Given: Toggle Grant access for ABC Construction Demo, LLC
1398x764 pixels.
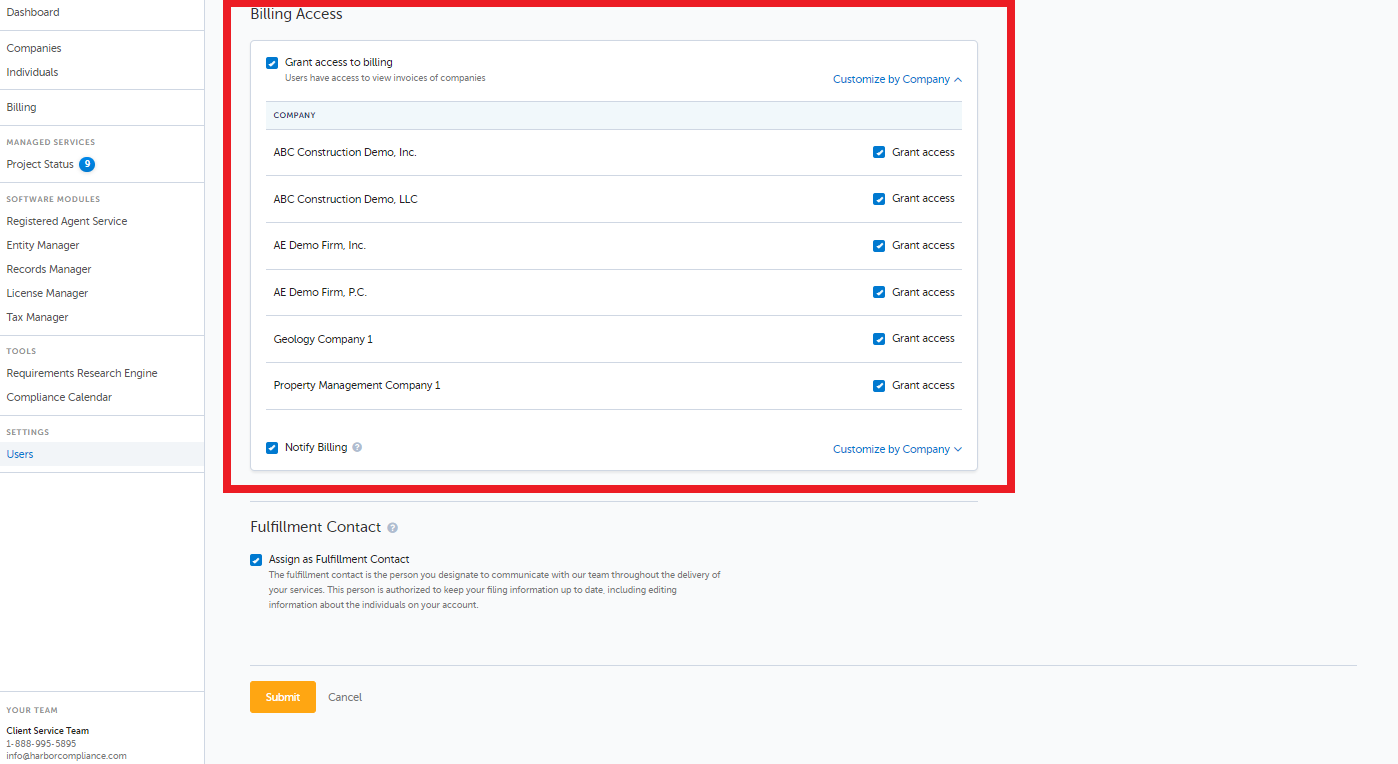Looking at the screenshot, I should (879, 199).
